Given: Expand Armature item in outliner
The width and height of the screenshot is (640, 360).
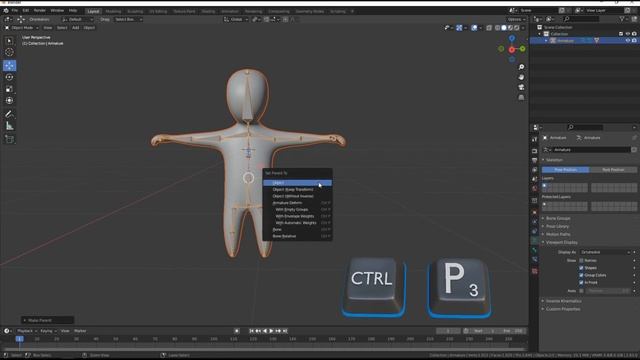Looking at the screenshot, I should pyautogui.click(x=546, y=41).
